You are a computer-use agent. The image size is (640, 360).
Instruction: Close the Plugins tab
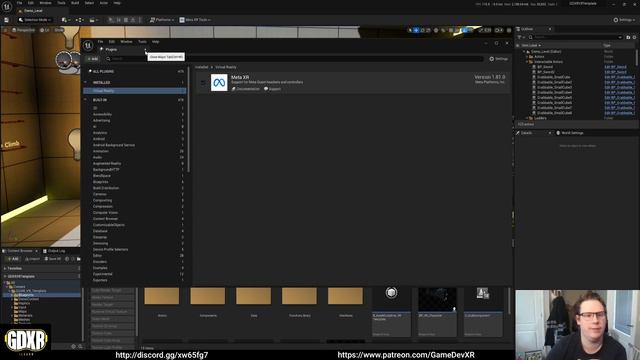click(145, 49)
